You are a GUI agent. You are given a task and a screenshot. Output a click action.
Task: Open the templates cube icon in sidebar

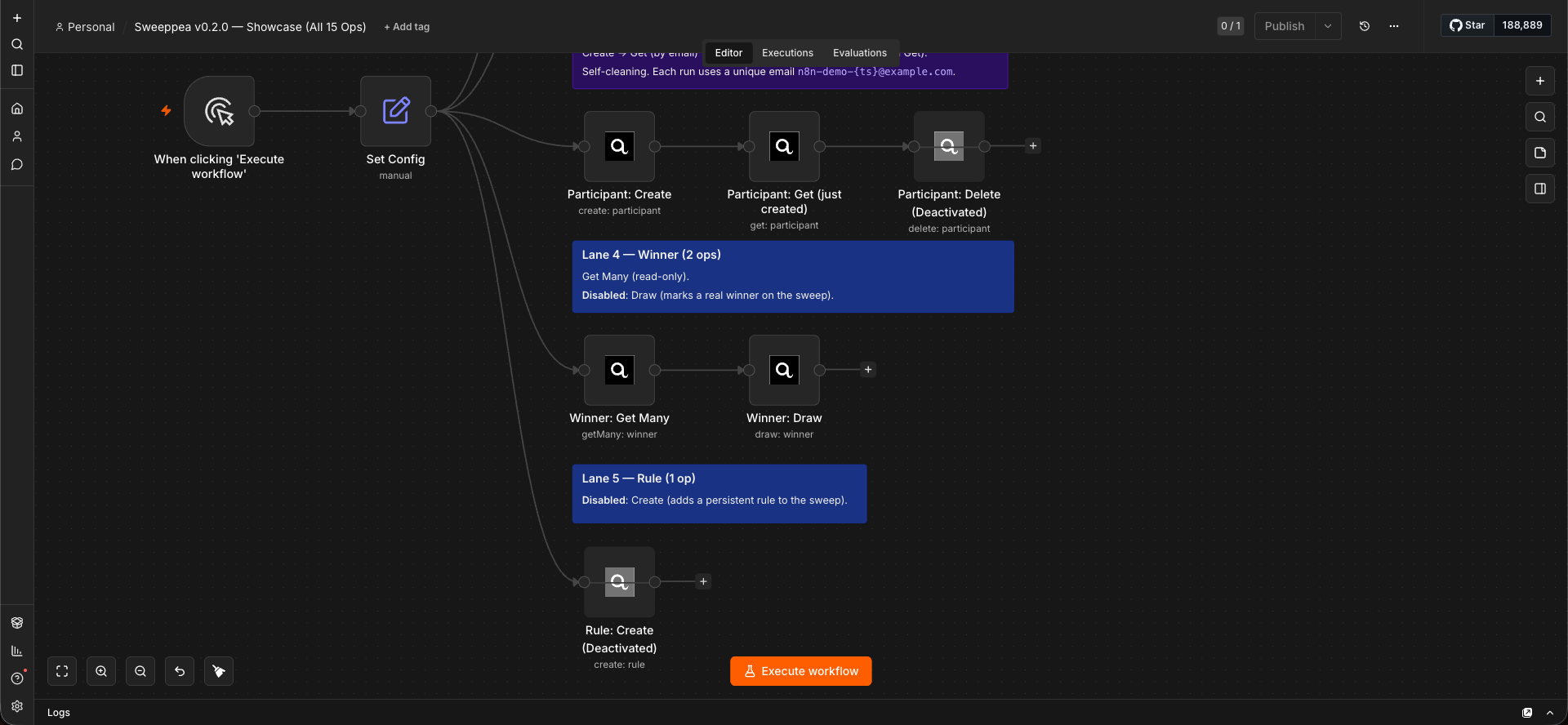tap(17, 623)
